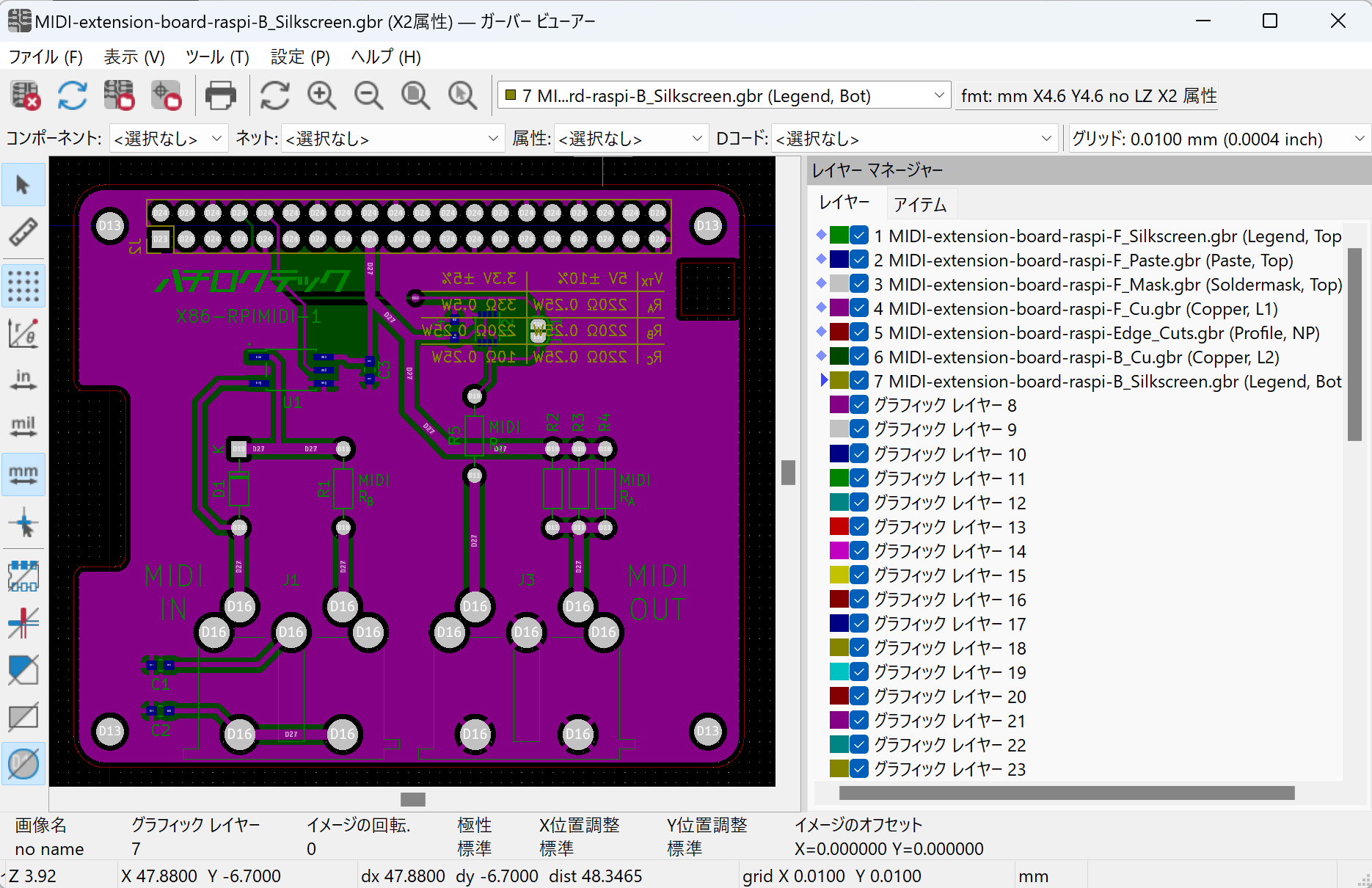Toggle the DCode display icon

pyautogui.click(x=23, y=764)
